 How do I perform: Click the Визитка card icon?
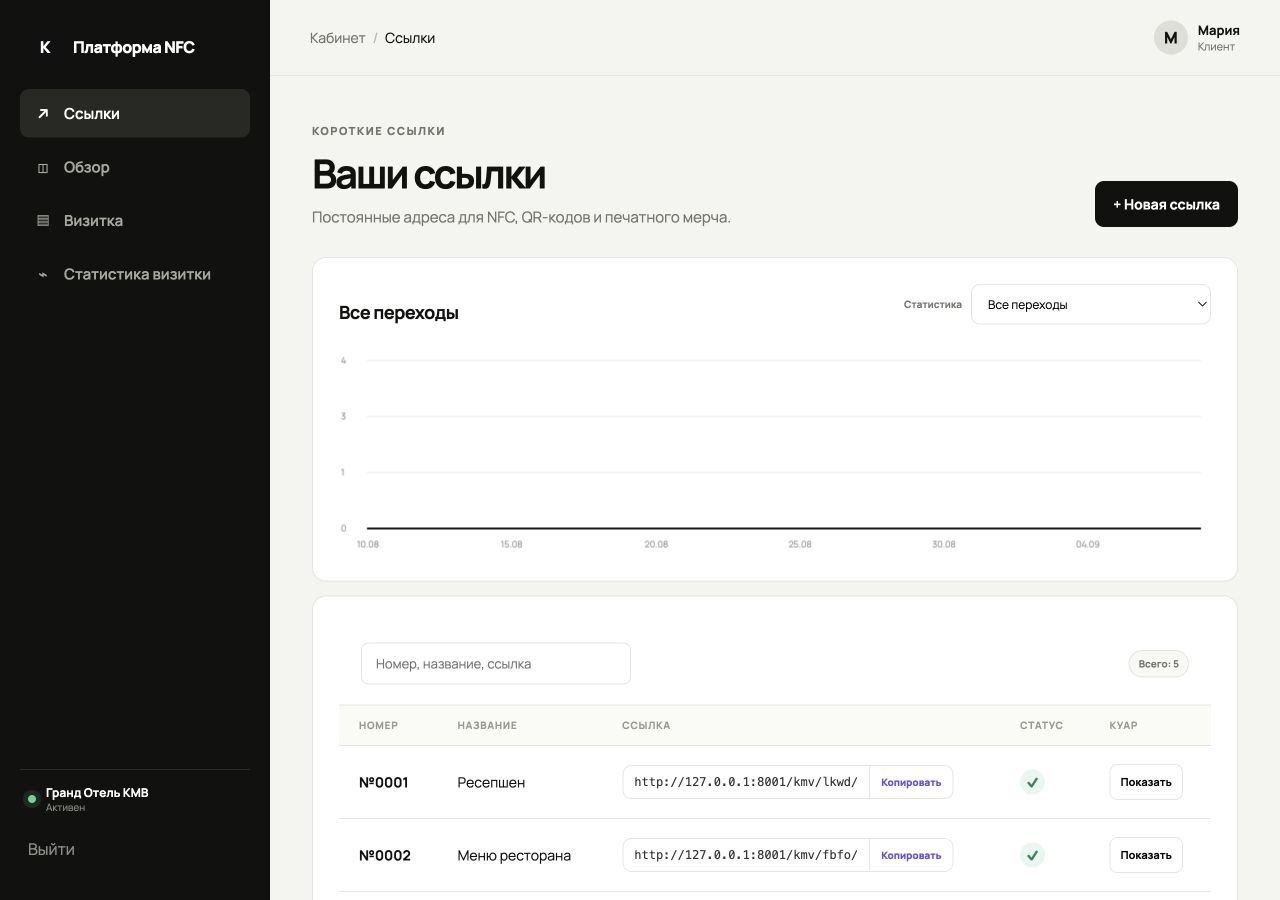(x=43, y=221)
